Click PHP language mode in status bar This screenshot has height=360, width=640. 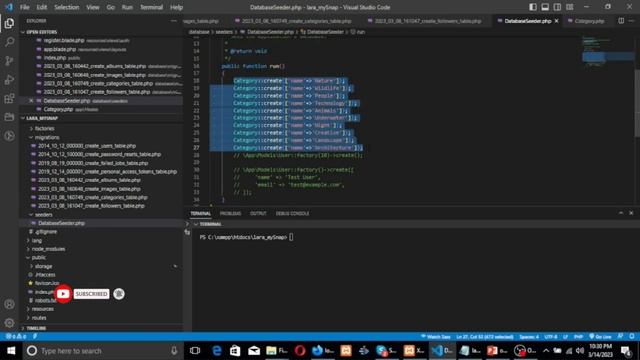point(578,337)
